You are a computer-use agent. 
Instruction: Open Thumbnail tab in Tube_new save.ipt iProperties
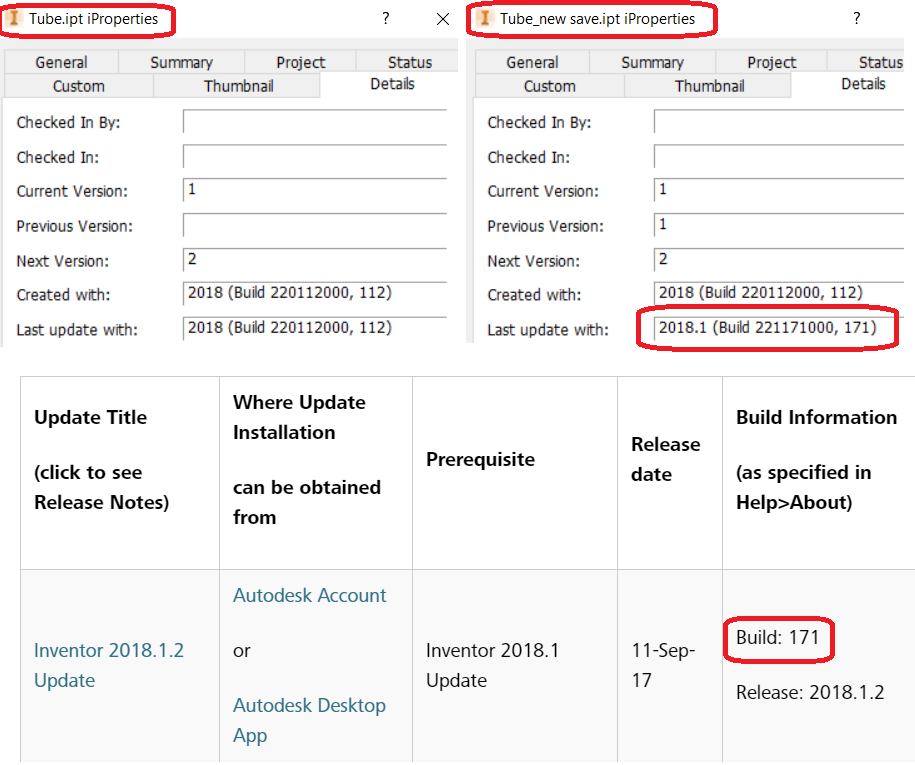(710, 86)
